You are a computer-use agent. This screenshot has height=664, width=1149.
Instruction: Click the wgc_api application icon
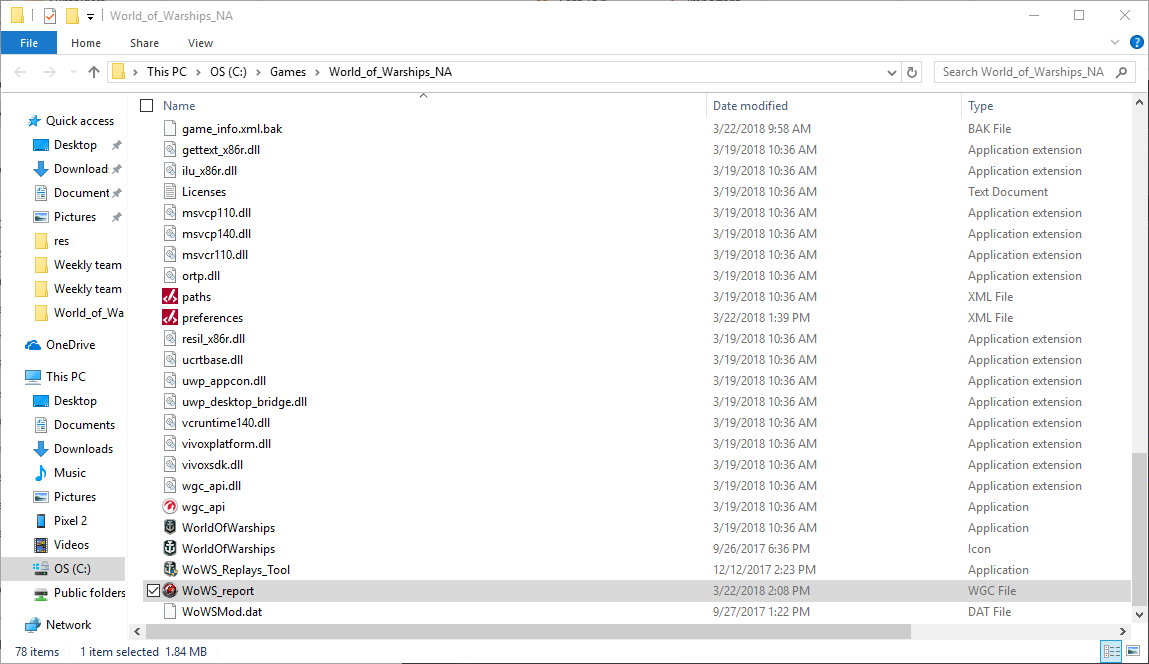point(170,506)
